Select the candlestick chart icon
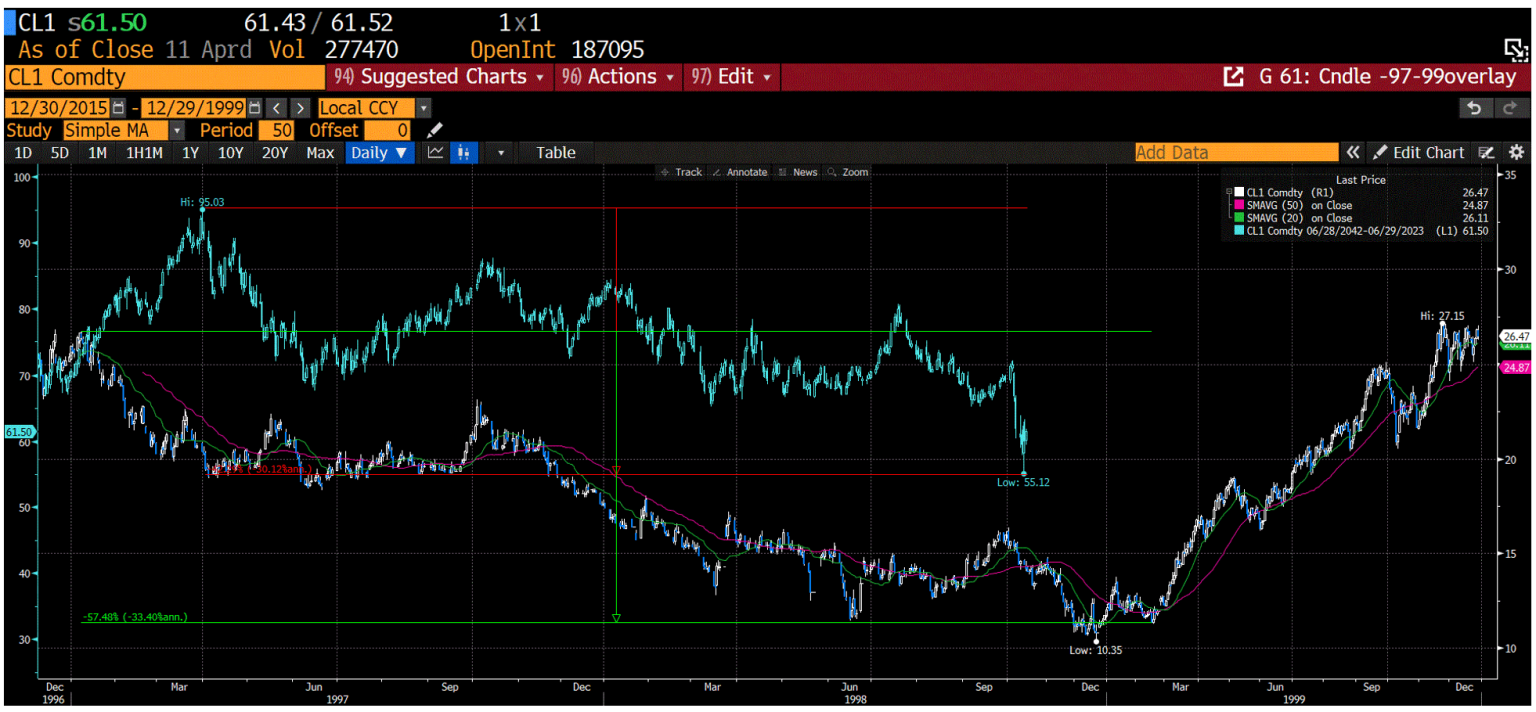Viewport: 1536px width, 712px height. click(462, 152)
